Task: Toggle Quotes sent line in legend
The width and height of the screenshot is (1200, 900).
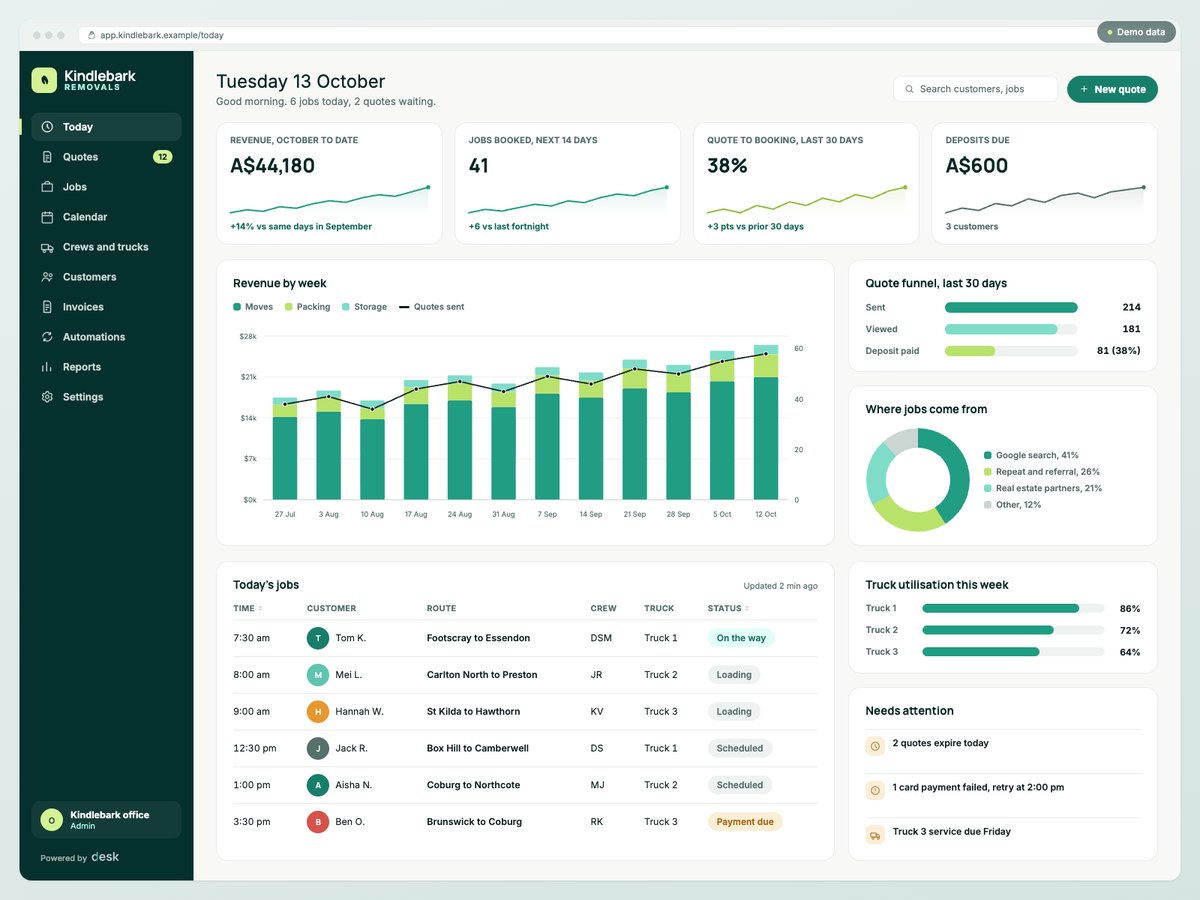Action: 432,307
